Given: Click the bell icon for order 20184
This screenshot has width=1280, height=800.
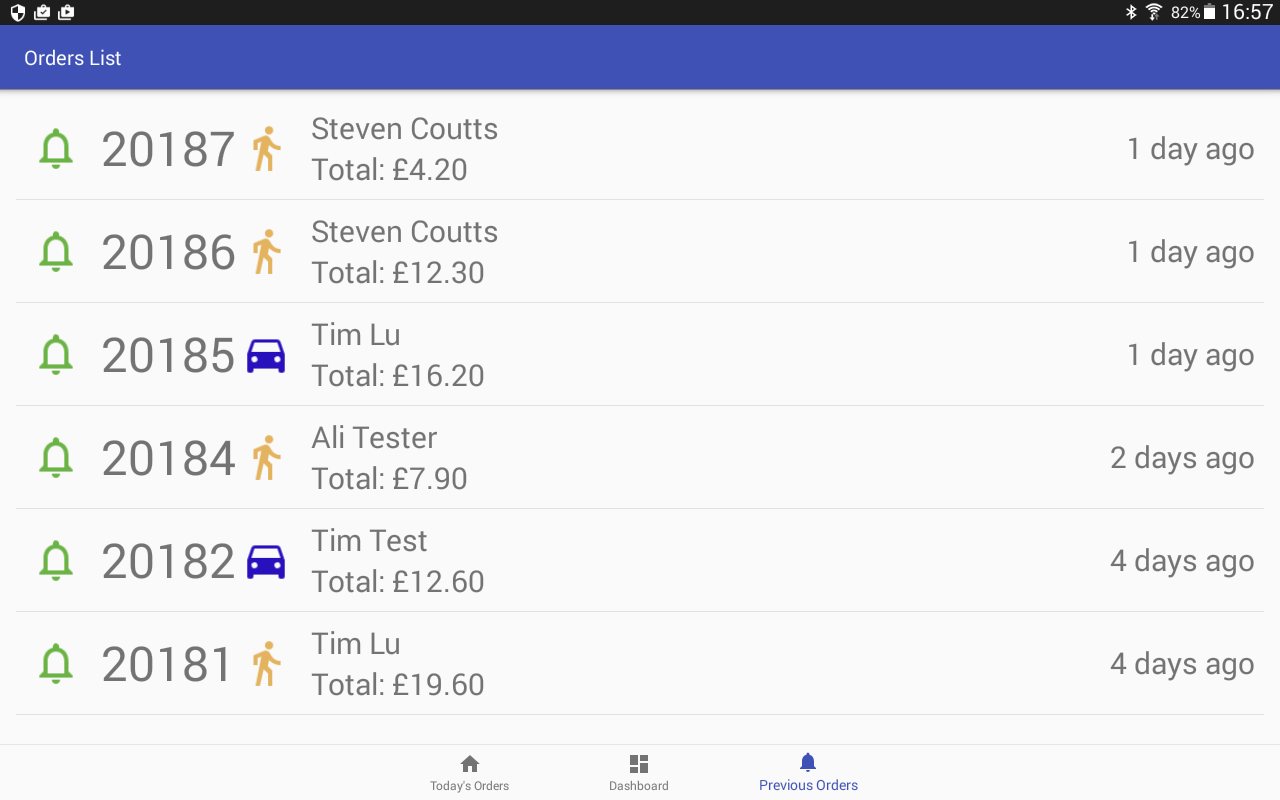Looking at the screenshot, I should point(56,458).
